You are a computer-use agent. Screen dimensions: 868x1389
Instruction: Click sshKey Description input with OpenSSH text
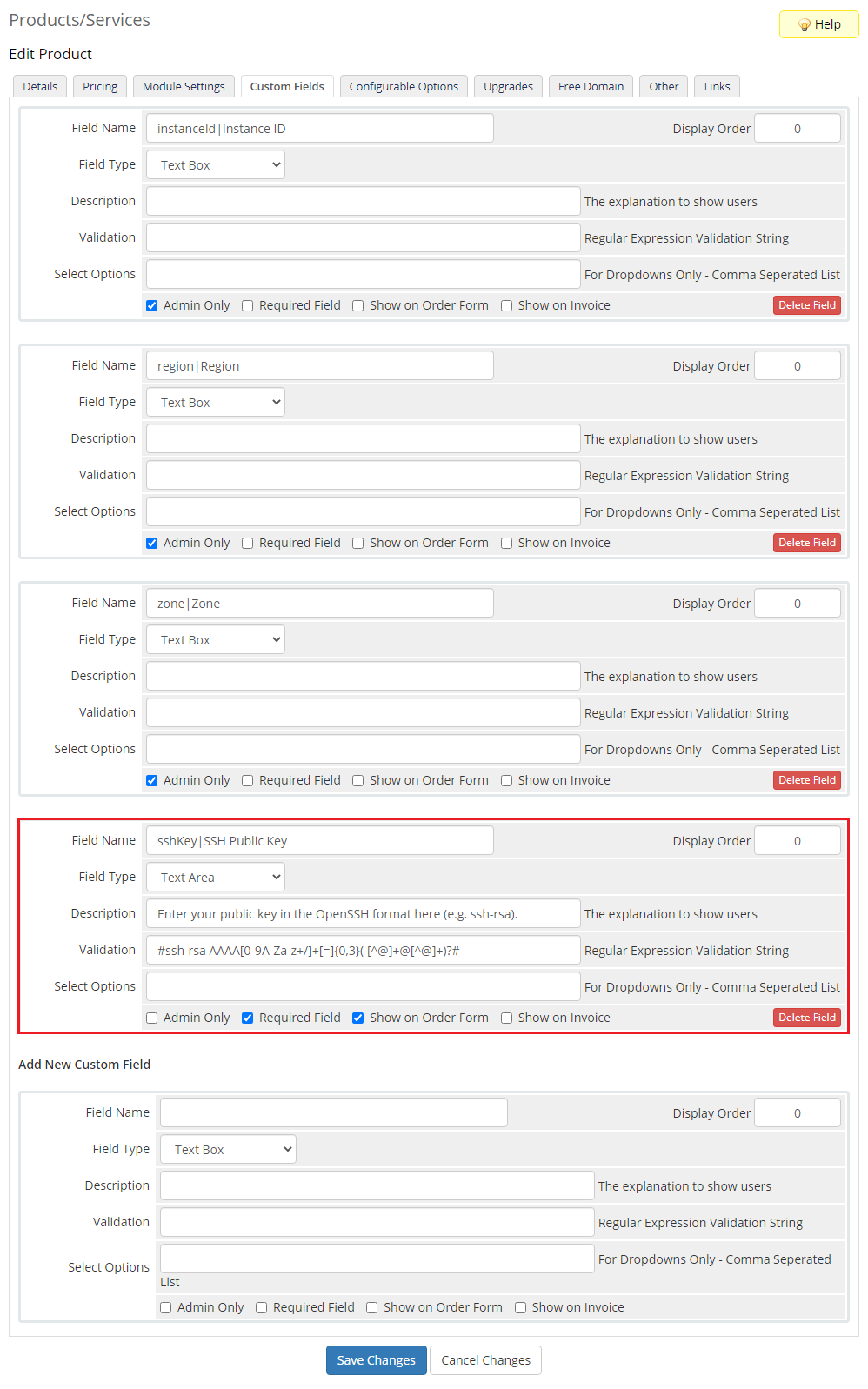tap(363, 913)
